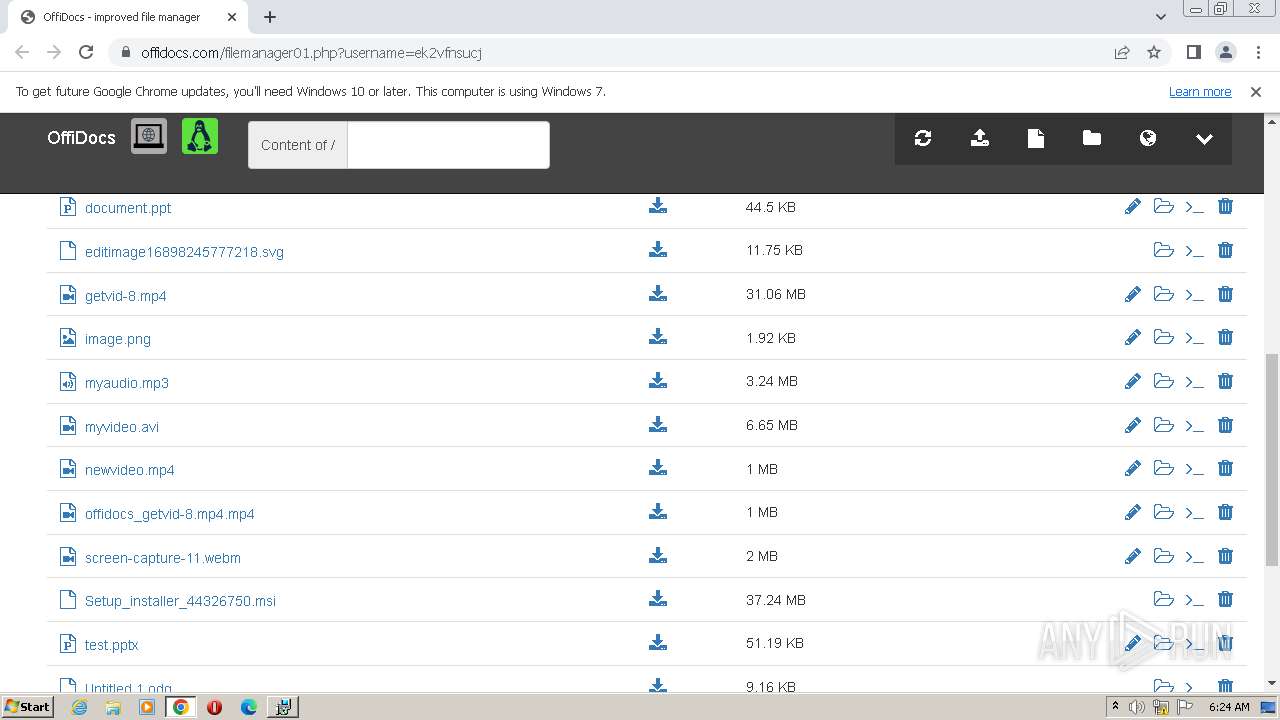The height and width of the screenshot is (720, 1280).
Task: Open the Windows Start menu
Action: (28, 706)
